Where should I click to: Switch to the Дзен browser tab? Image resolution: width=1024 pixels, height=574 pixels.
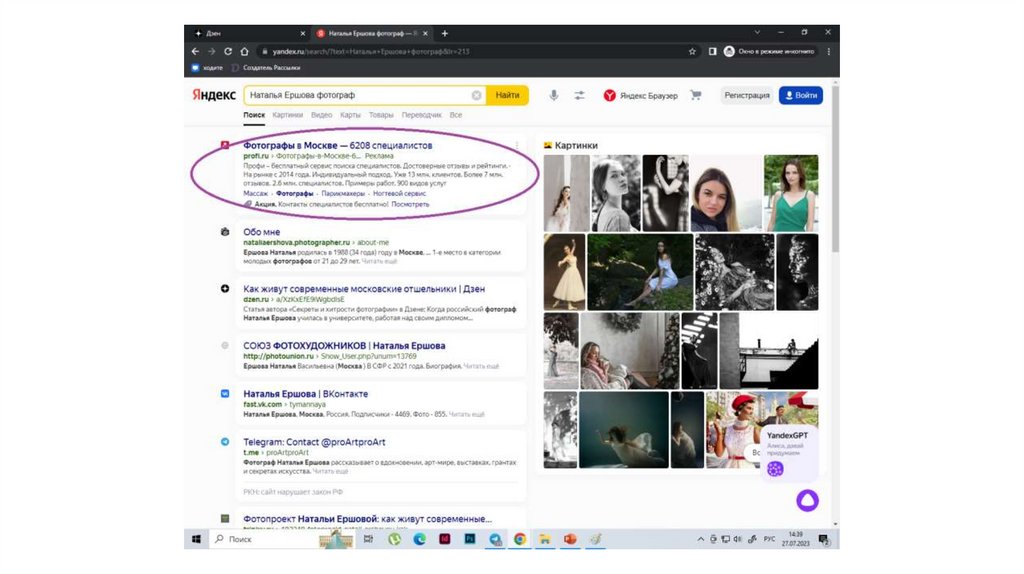[x=214, y=33]
